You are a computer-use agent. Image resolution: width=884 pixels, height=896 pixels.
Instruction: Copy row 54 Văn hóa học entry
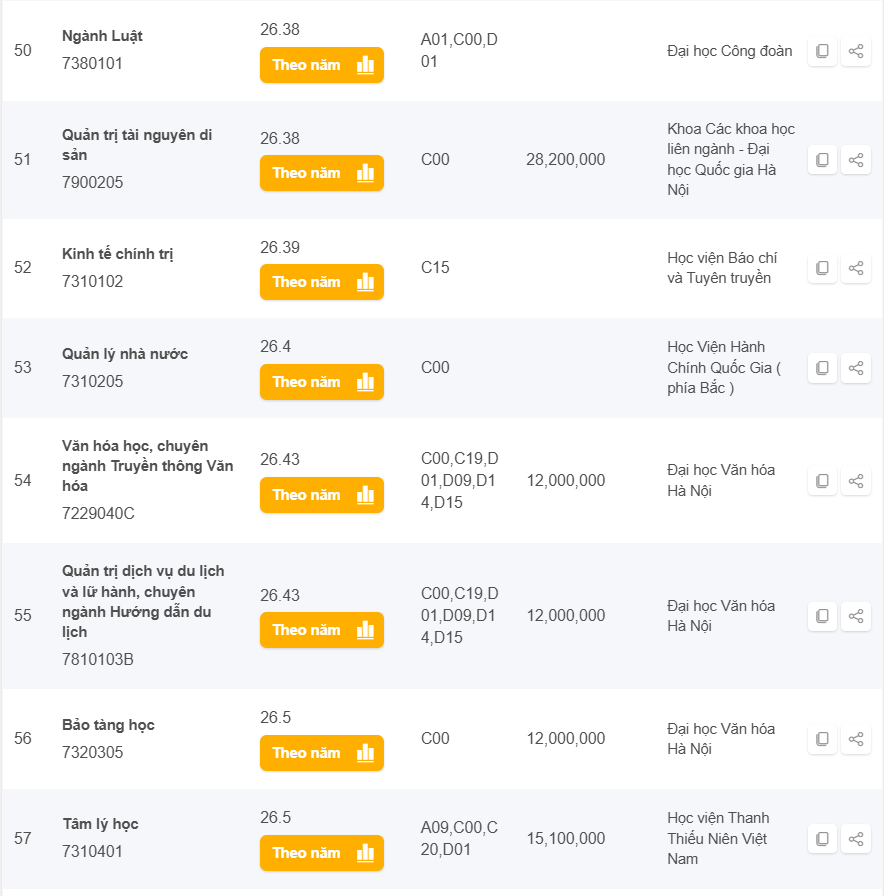(x=822, y=481)
